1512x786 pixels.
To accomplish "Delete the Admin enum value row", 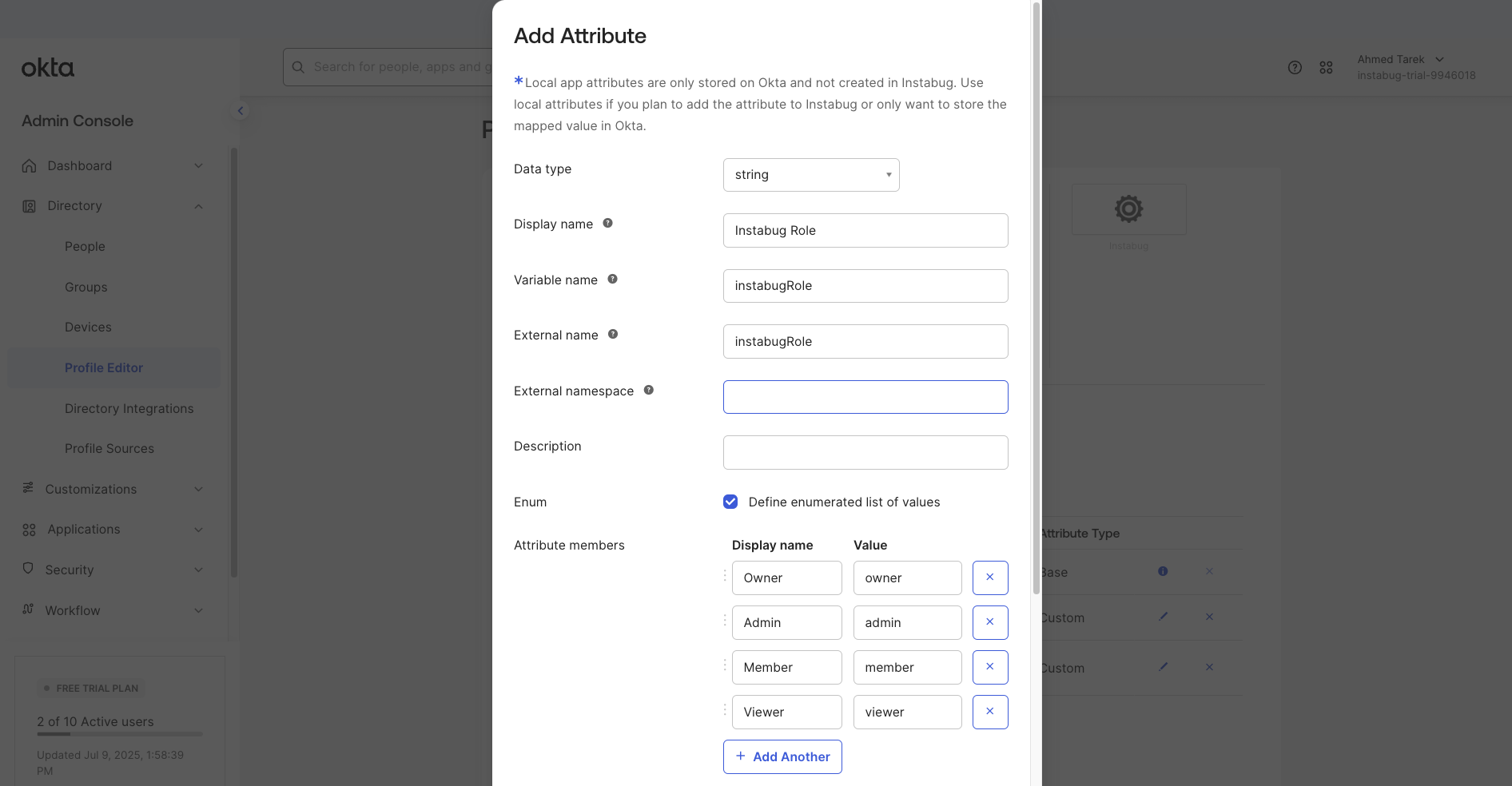I will click(x=989, y=622).
